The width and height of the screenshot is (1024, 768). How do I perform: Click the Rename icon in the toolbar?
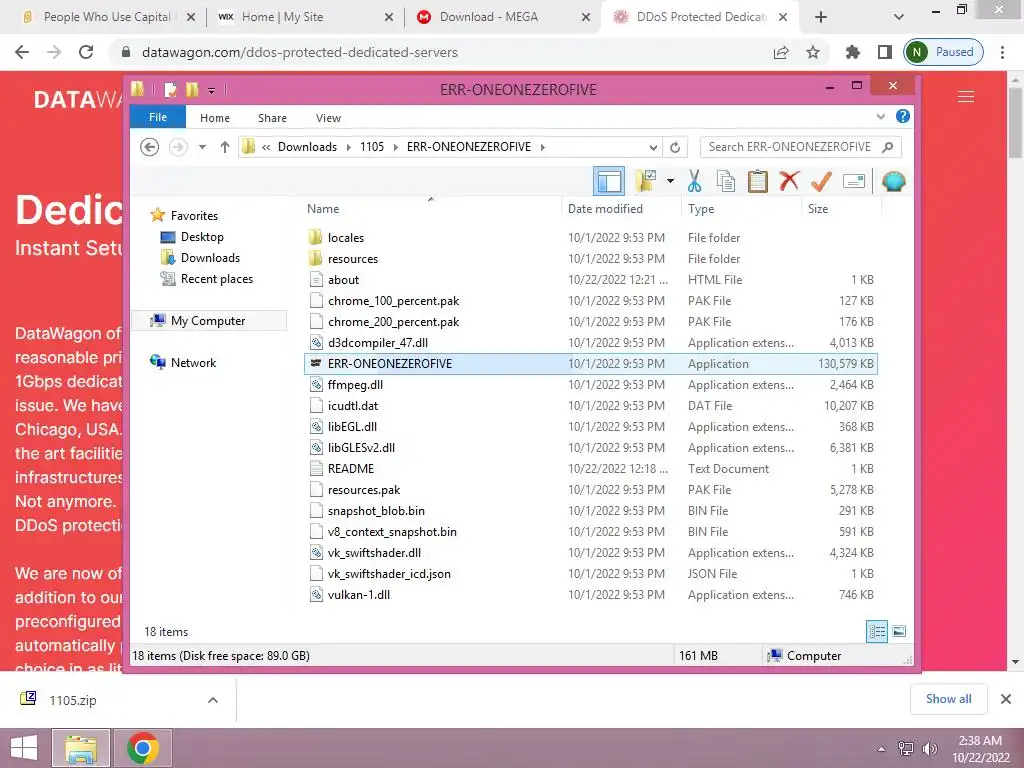(x=854, y=181)
